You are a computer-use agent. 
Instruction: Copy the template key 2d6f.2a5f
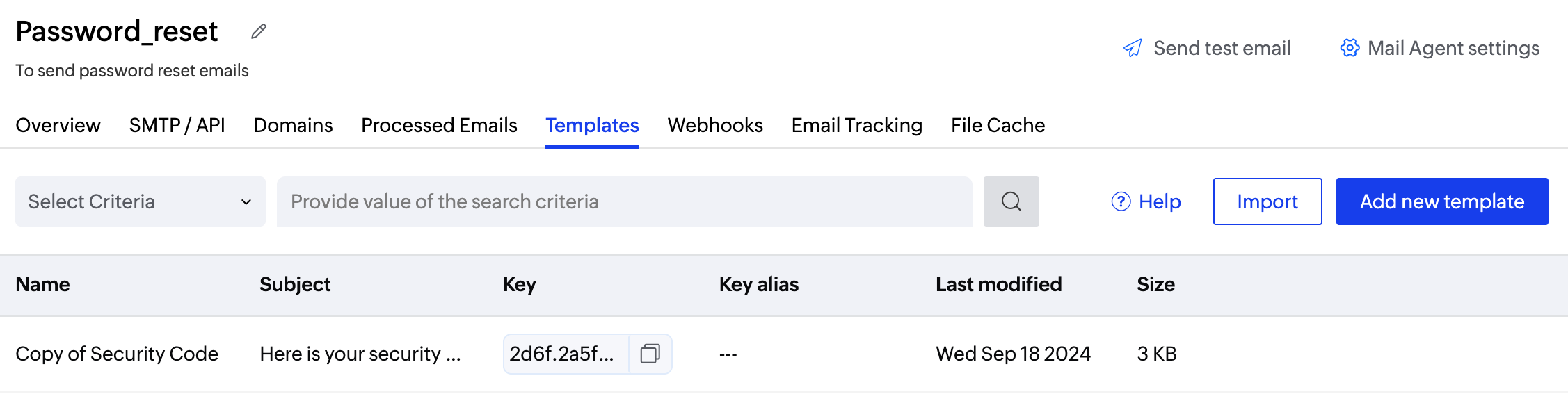coord(650,354)
